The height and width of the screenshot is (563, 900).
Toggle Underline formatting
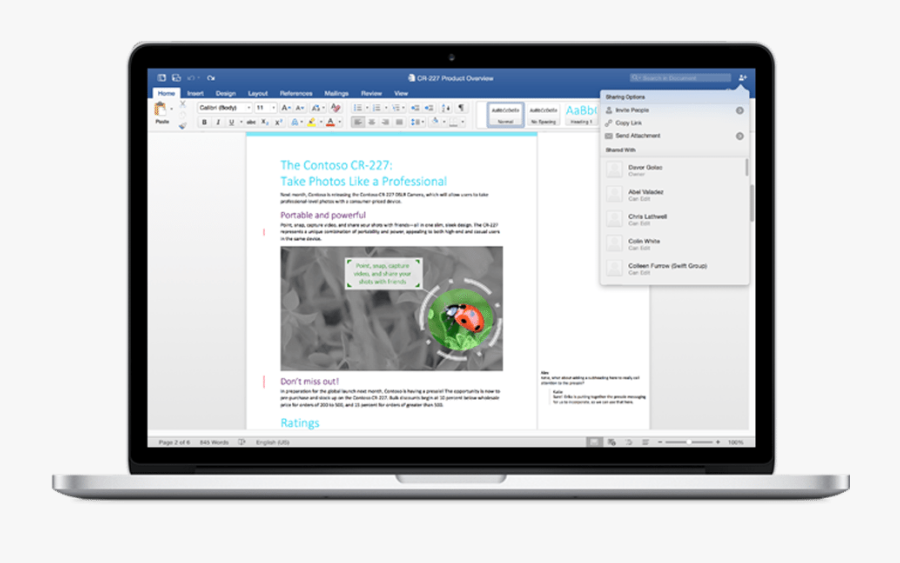tap(231, 122)
